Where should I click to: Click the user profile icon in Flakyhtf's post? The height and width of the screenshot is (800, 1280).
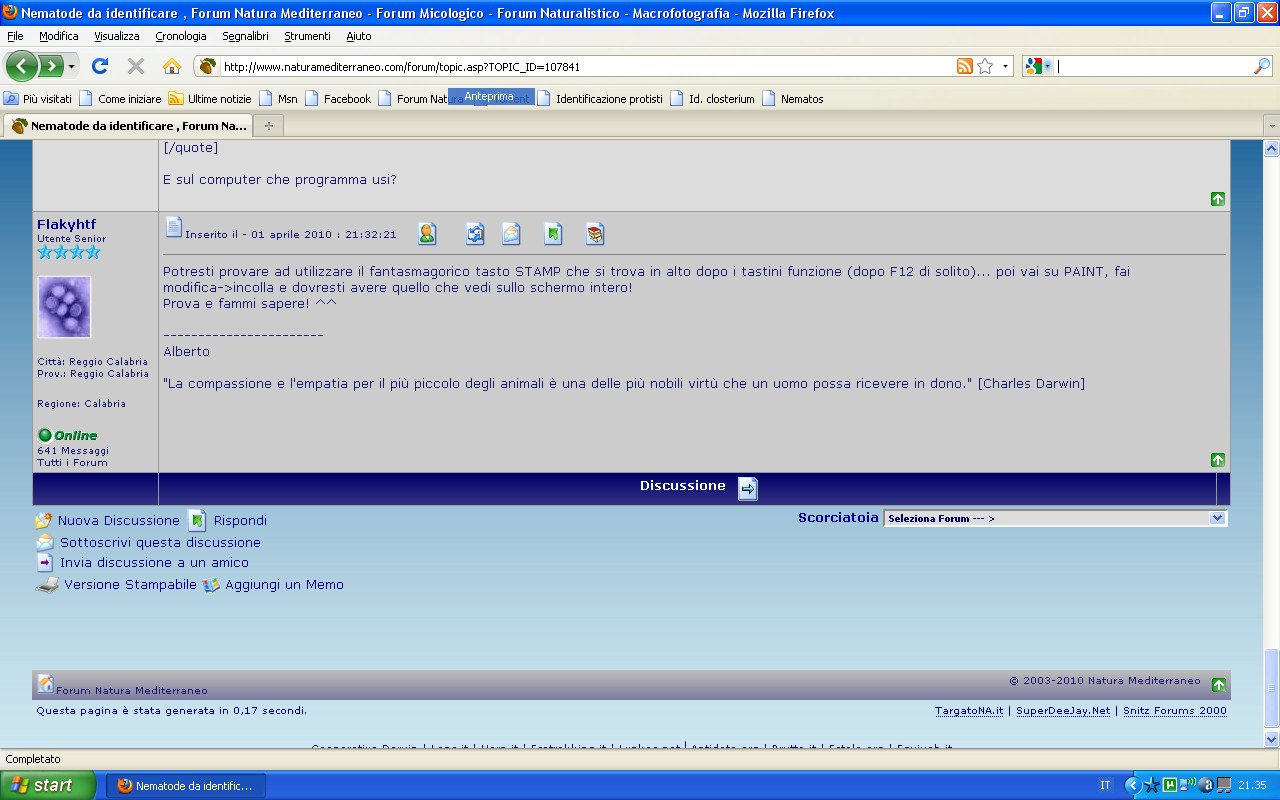tap(427, 234)
